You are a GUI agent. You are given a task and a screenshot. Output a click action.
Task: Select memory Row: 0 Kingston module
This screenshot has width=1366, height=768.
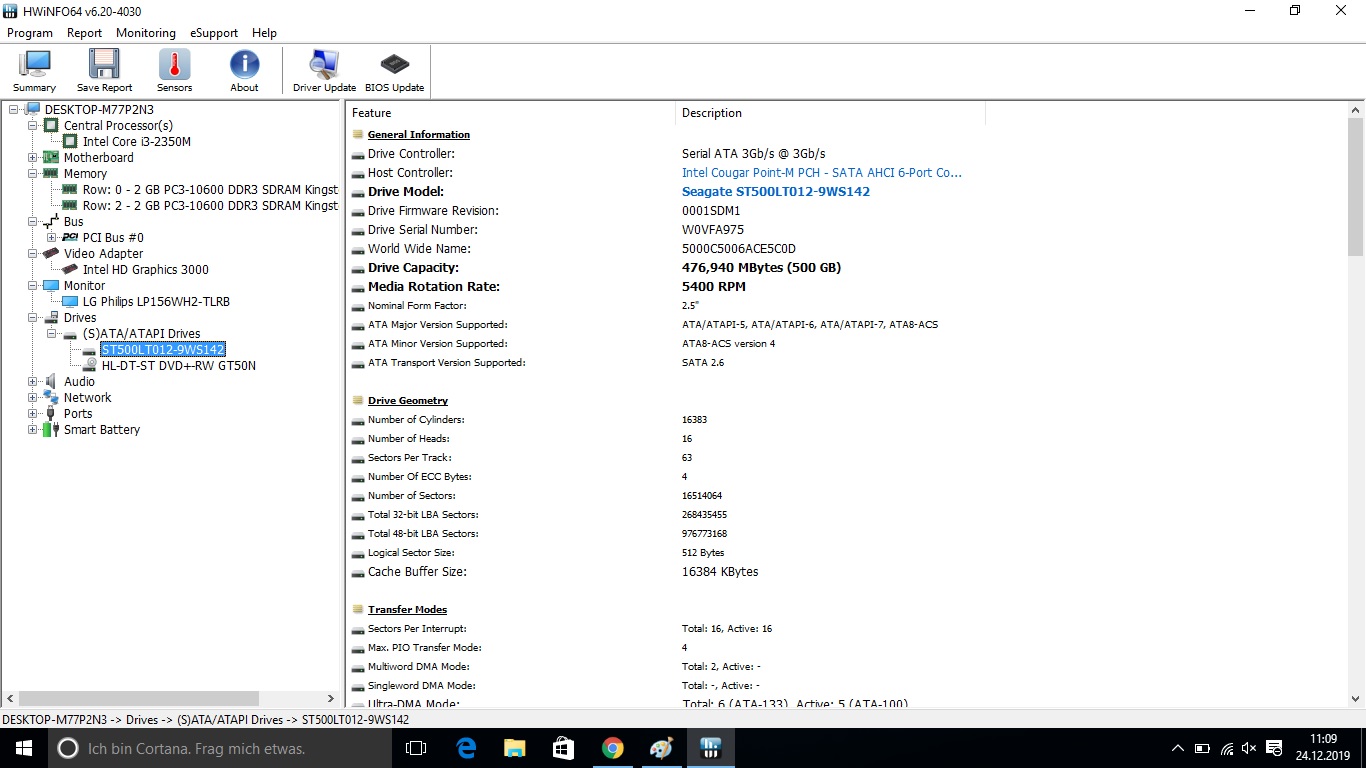(x=210, y=190)
